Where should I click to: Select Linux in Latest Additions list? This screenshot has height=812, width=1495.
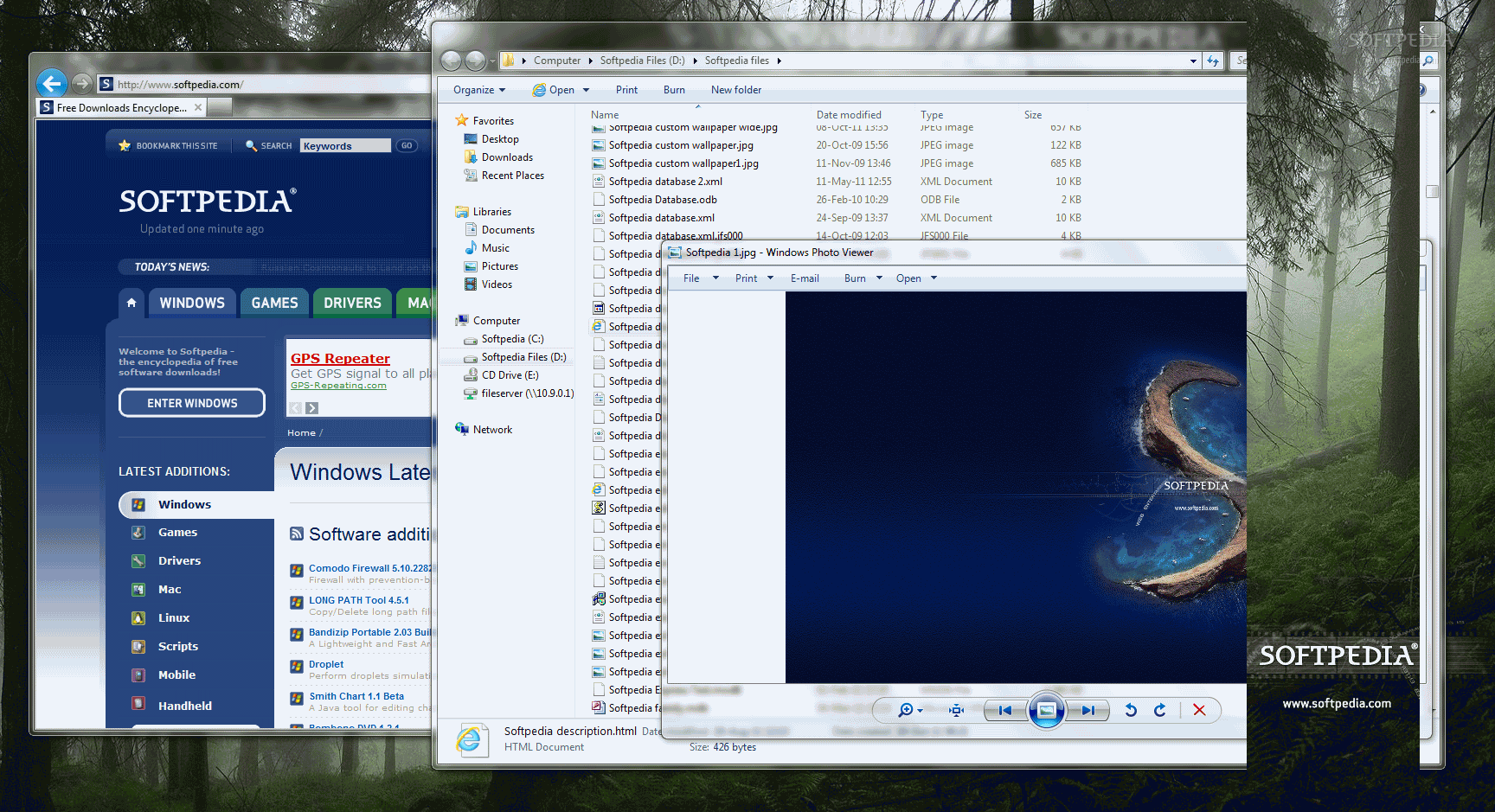(174, 618)
